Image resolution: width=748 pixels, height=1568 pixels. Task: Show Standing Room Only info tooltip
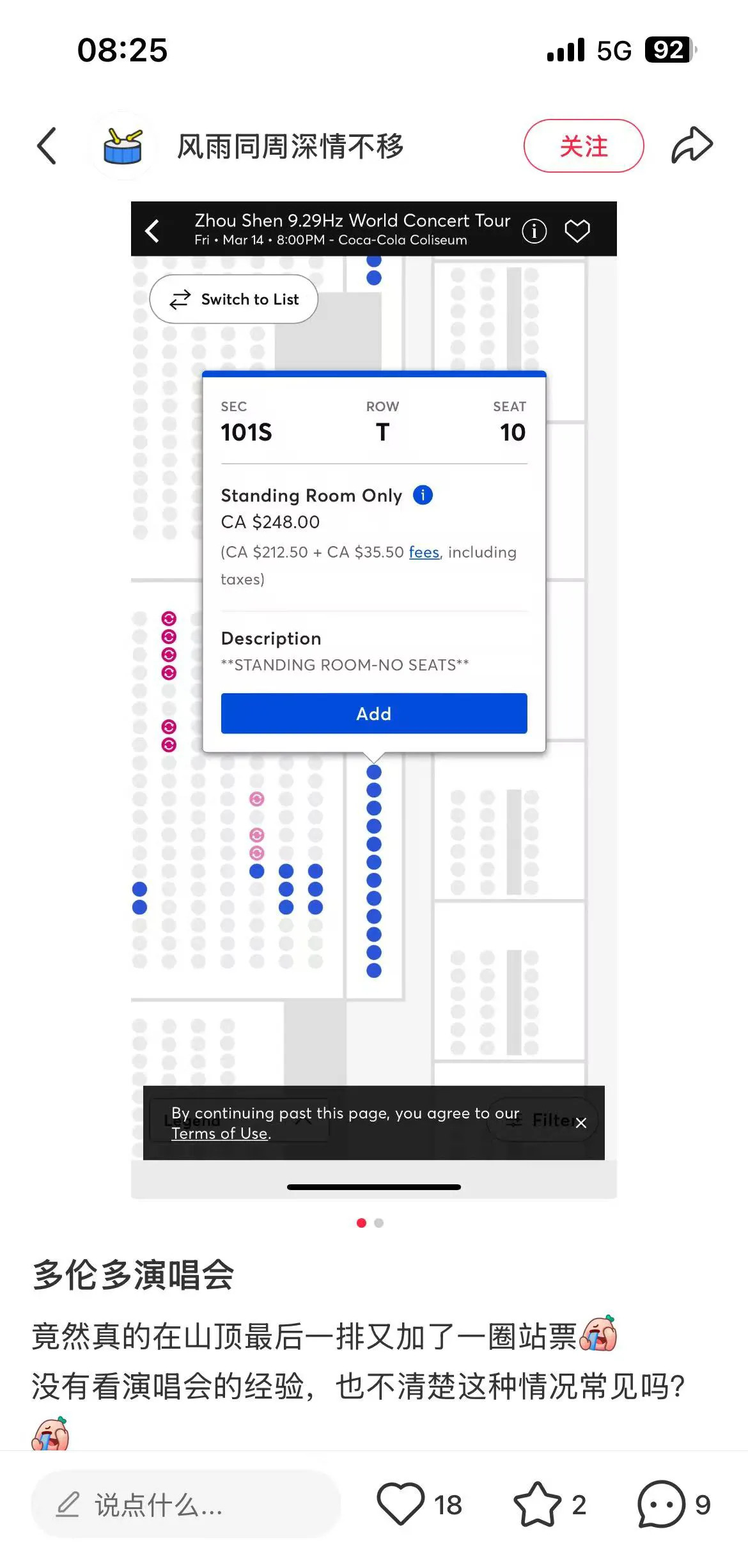coord(423,494)
